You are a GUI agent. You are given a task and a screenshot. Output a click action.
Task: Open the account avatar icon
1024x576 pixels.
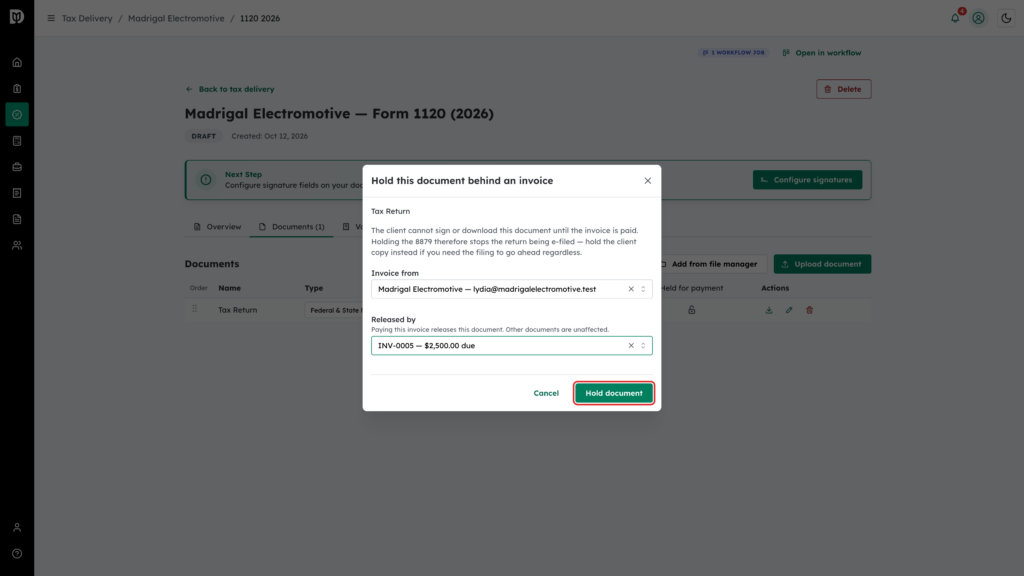pyautogui.click(x=978, y=18)
